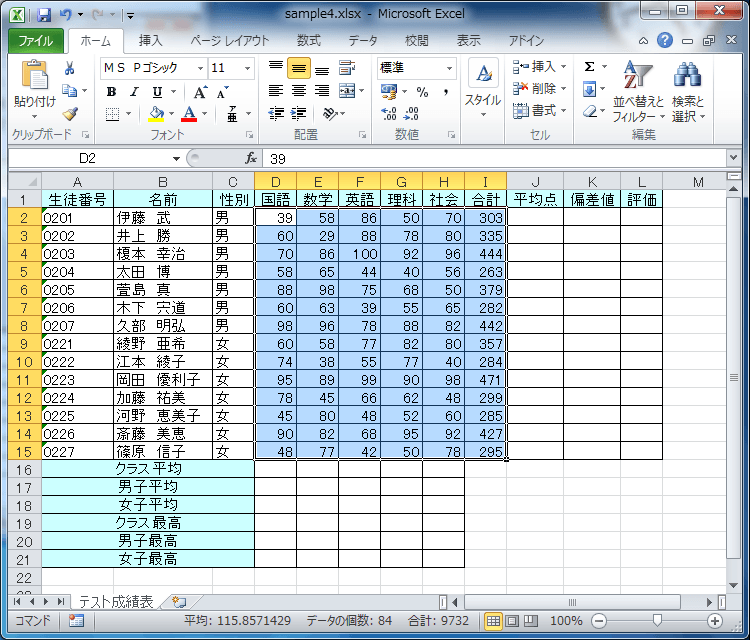Increase font size with the large A icon
This screenshot has width=750, height=640.
pyautogui.click(x=200, y=91)
